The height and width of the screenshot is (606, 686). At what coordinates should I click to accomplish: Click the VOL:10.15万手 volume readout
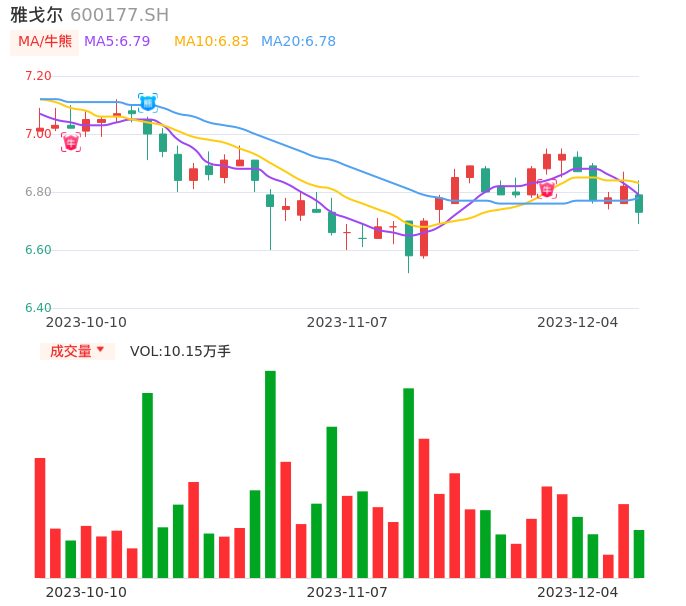180,351
